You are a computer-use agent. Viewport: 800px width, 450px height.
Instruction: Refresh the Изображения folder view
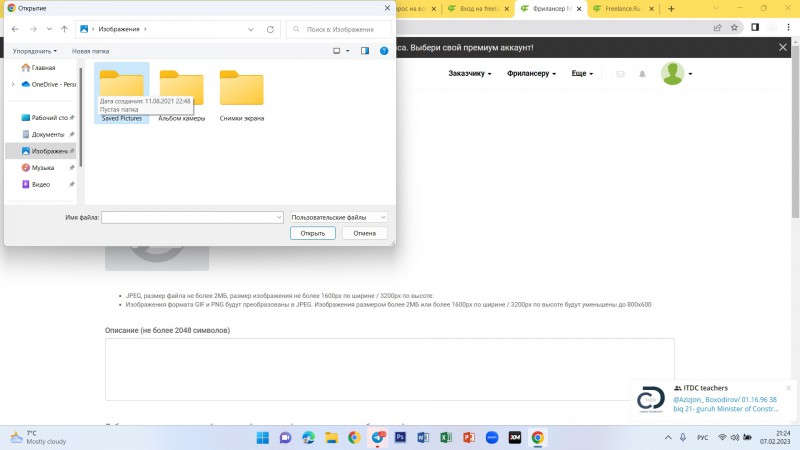(270, 30)
